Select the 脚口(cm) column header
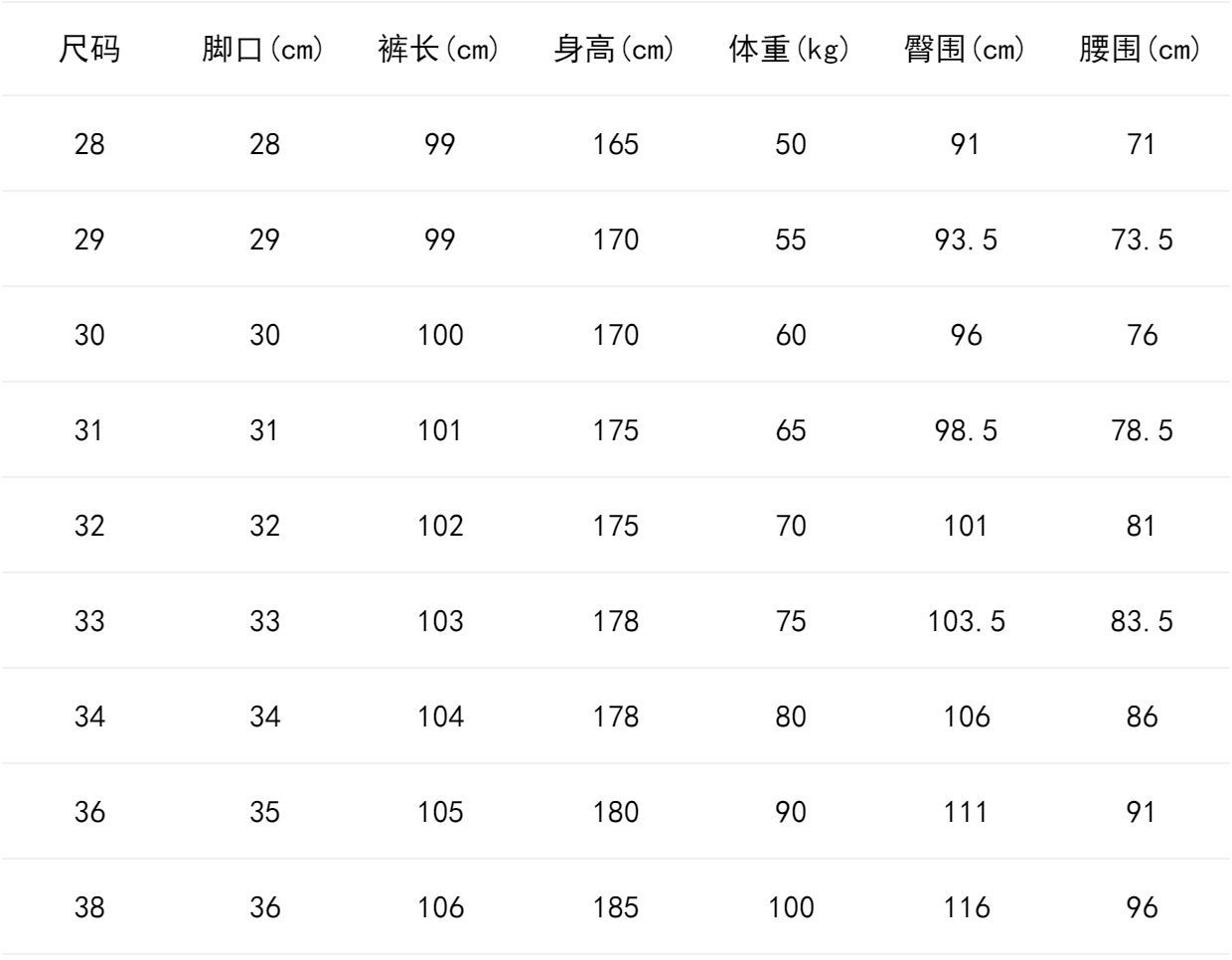 [263, 50]
